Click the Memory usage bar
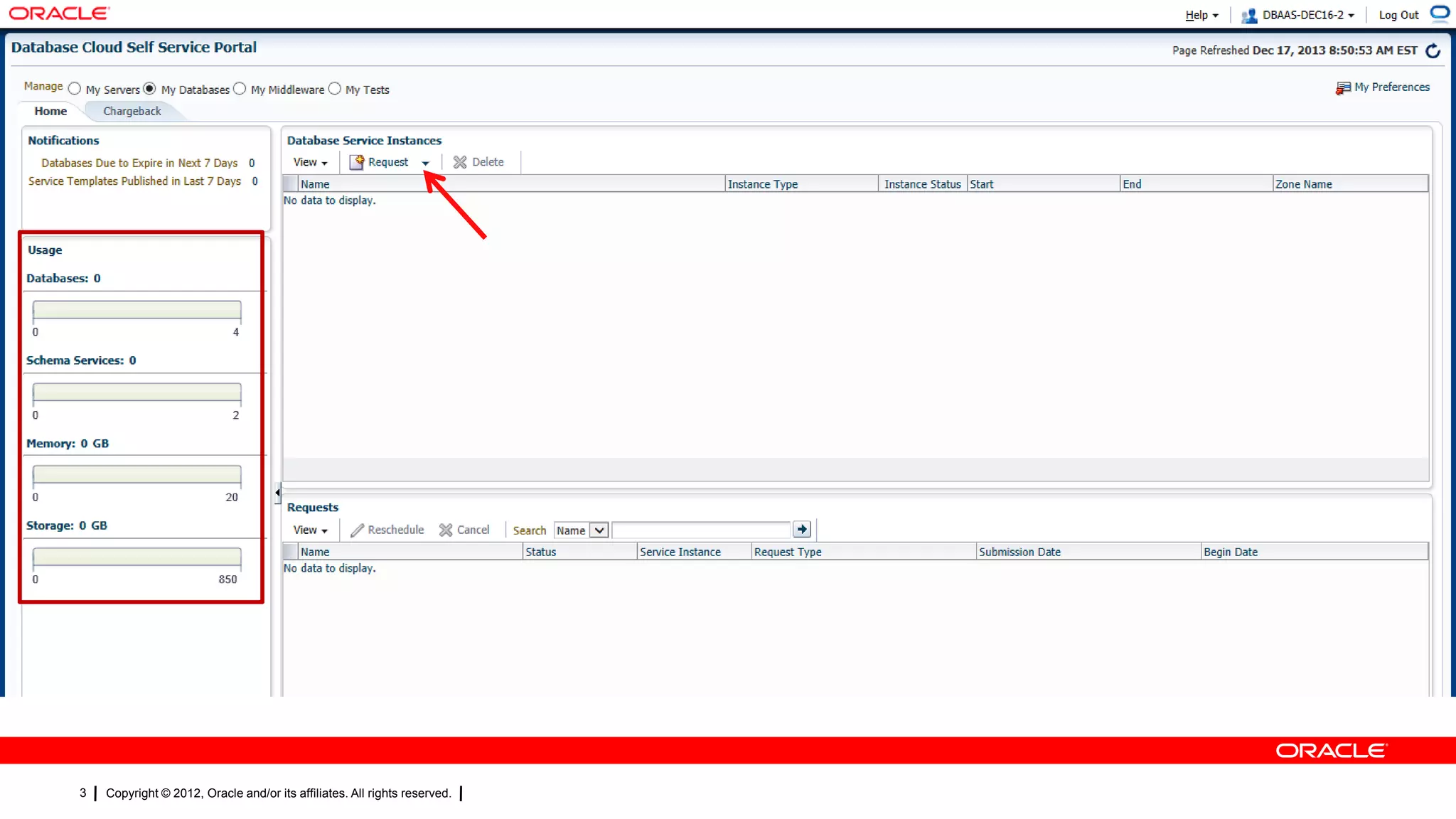This screenshot has width=1456, height=819. point(137,474)
